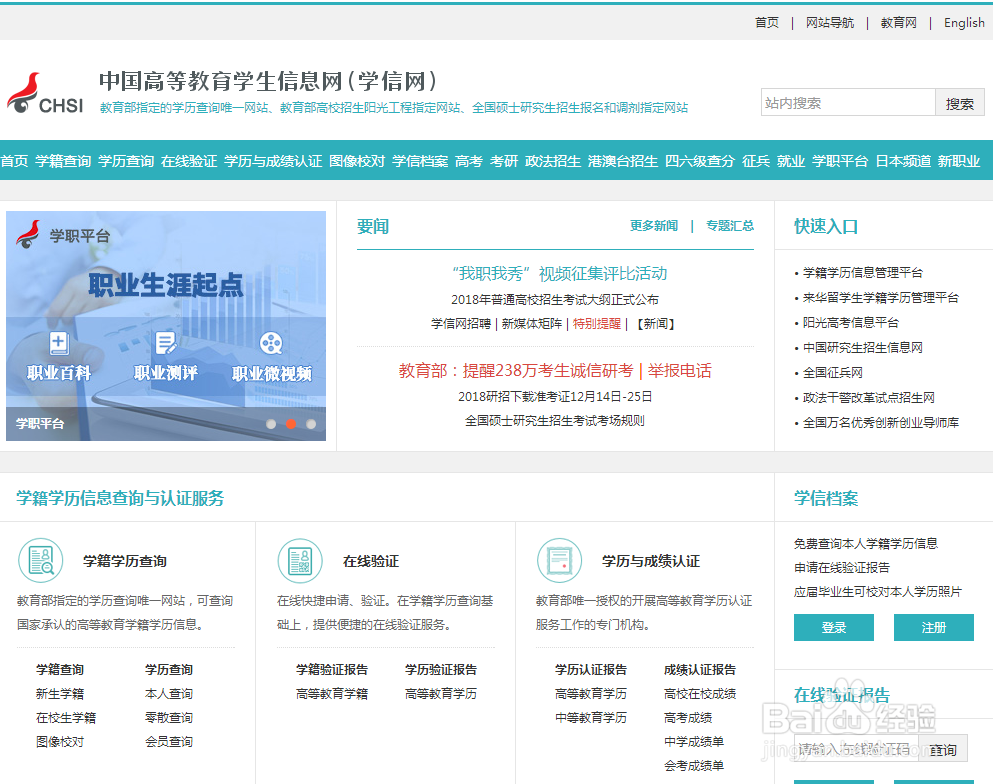Open 全国征兵网 quick link
The height and width of the screenshot is (784, 993).
pyautogui.click(x=832, y=372)
